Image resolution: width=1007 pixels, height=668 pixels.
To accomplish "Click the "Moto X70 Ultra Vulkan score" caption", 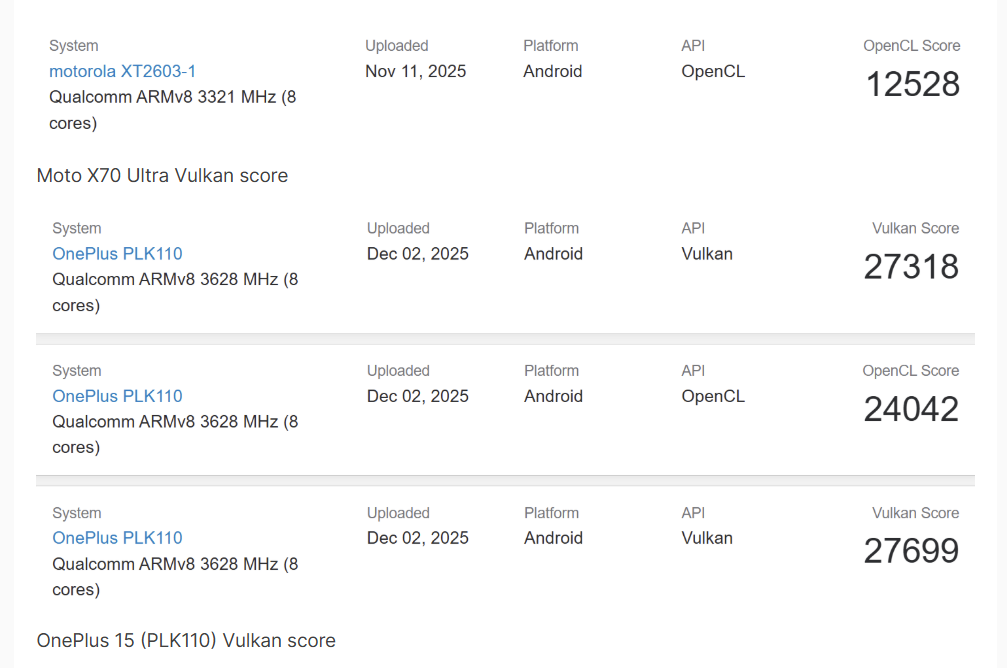I will (x=162, y=176).
